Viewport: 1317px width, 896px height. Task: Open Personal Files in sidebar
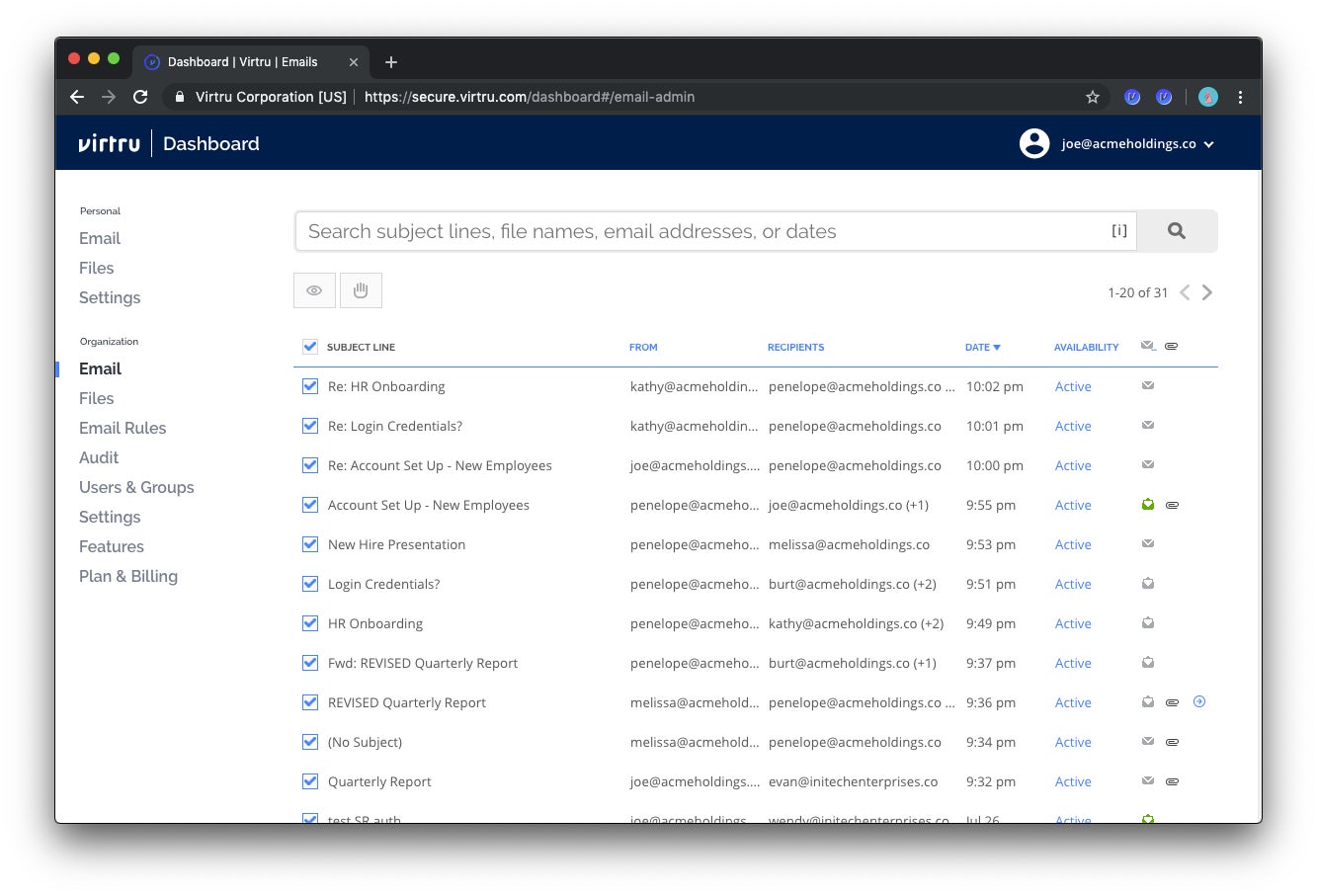97,268
